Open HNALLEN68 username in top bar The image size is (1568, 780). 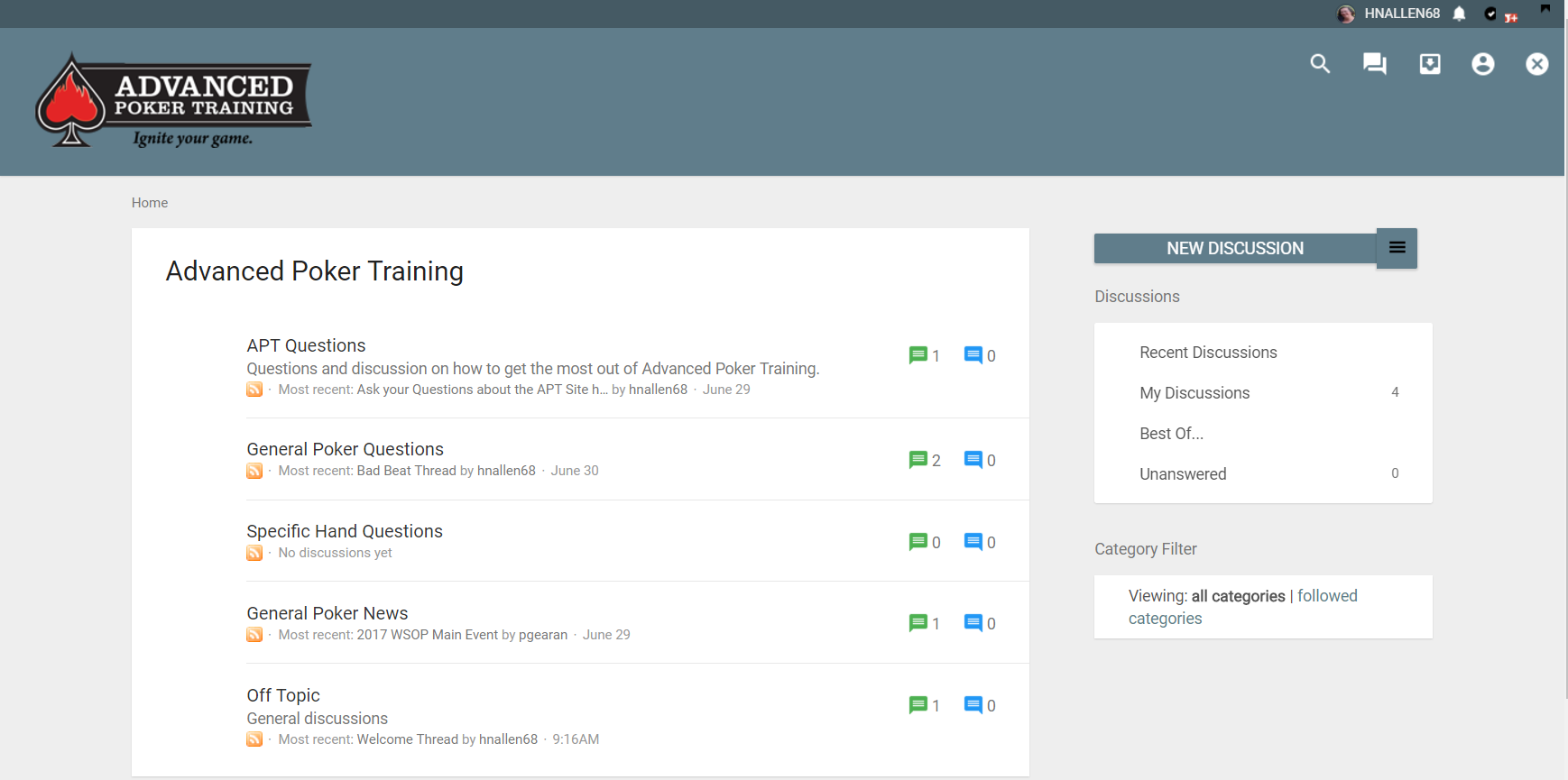click(1402, 14)
